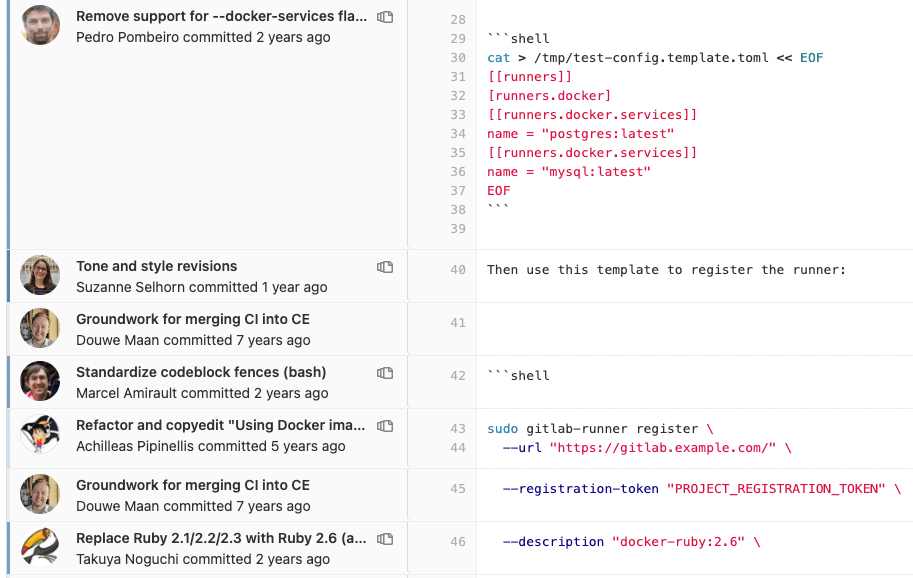913x578 pixels.
Task: Click Suzanne Selhorn's avatar
Action: click(x=40, y=275)
